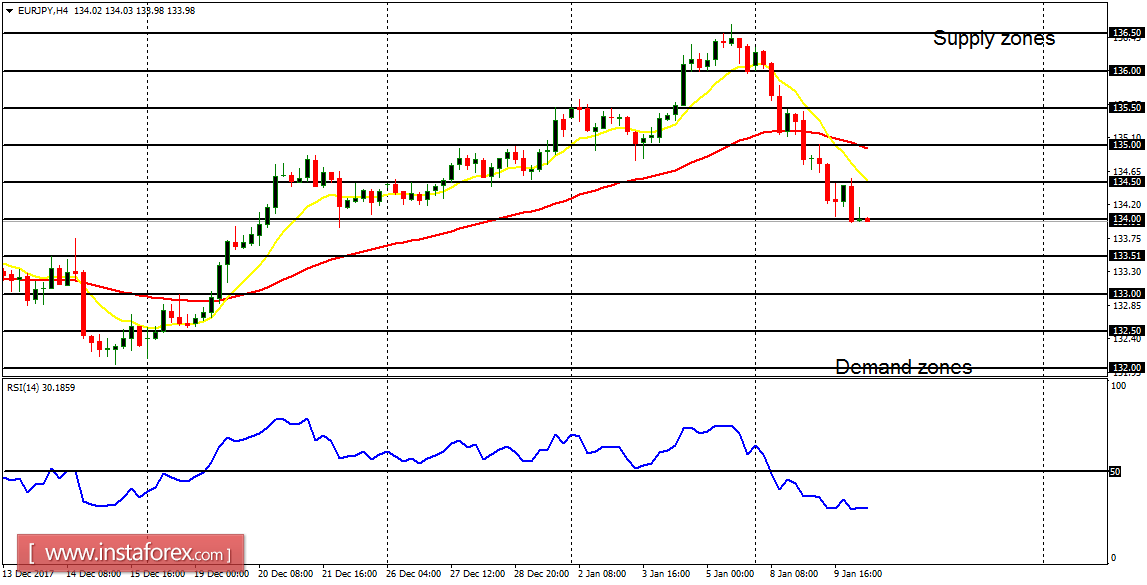Click the 136.50 price level tag
Viewport: 1147px width, 585px height.
(x=1128, y=31)
